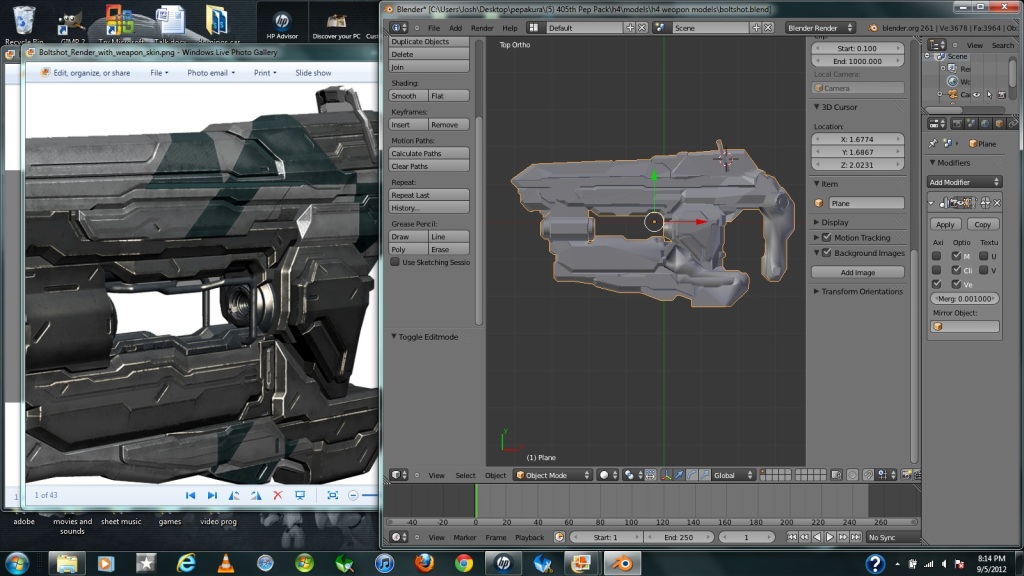This screenshot has width=1024, height=576.
Task: Collapse the 3D Cursor panel
Action: click(x=816, y=106)
